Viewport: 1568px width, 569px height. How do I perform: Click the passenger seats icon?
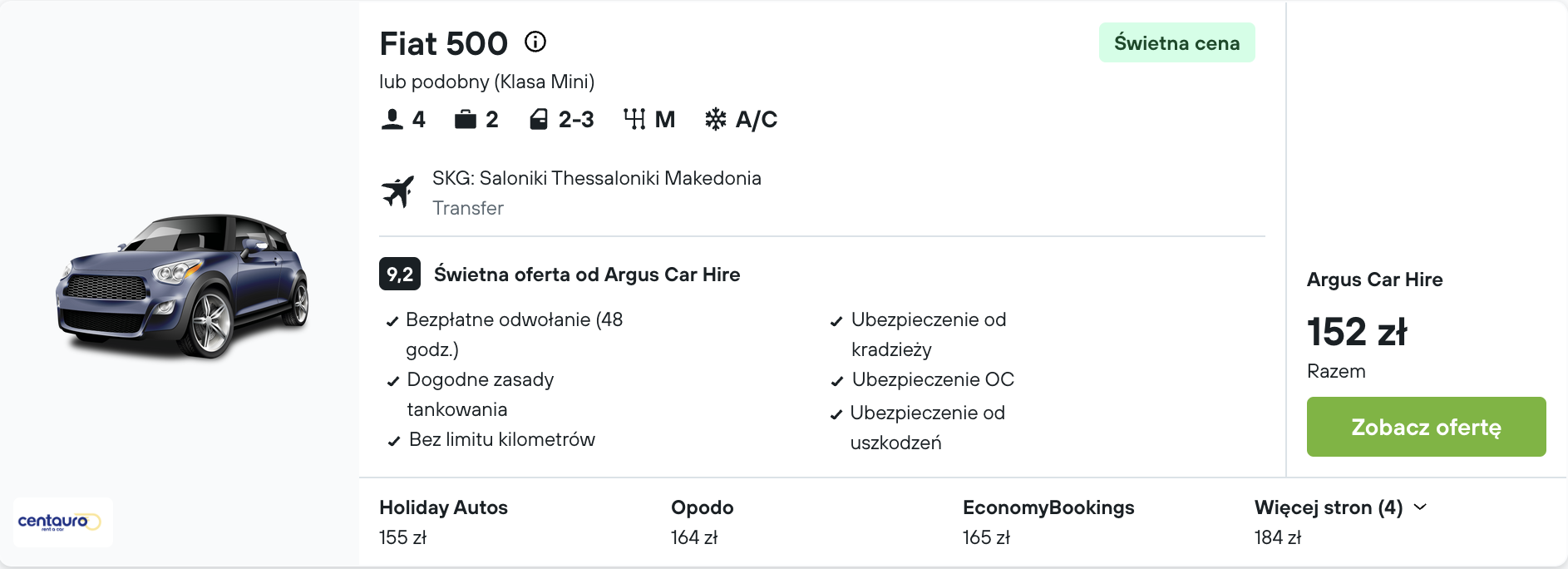pos(392,120)
